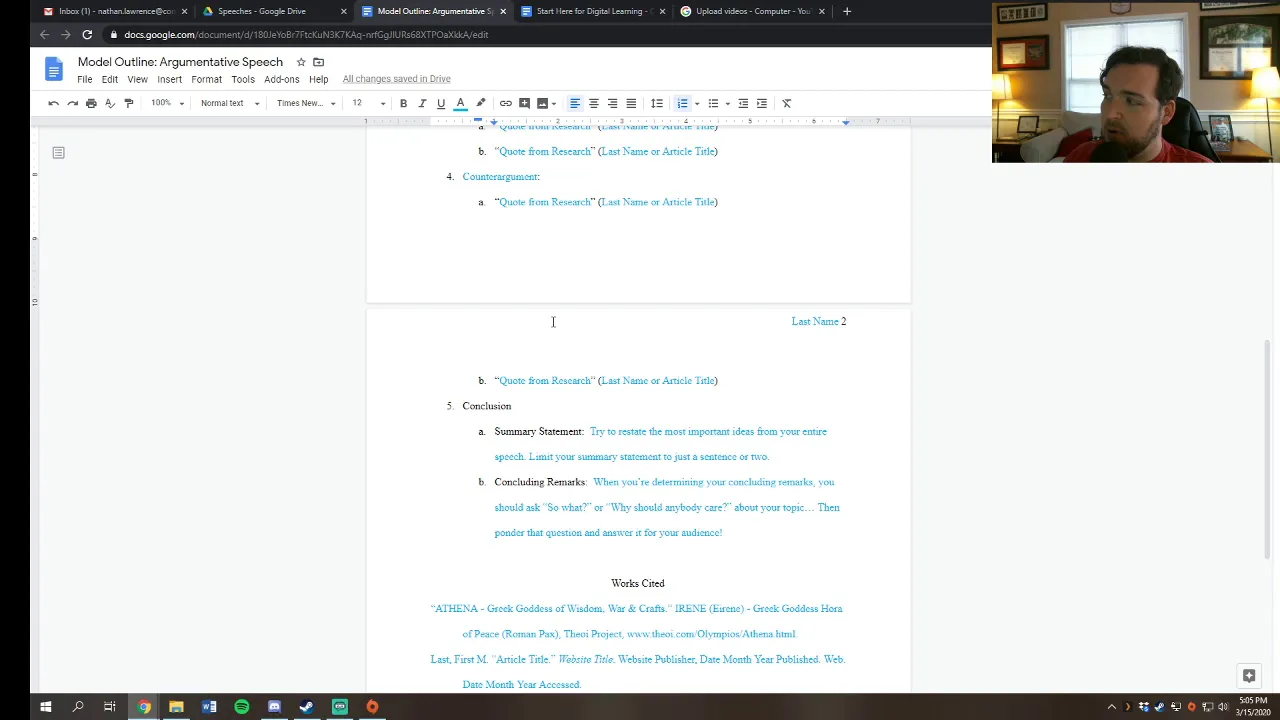Viewport: 1280px width, 720px height.
Task: Switch to the Inbox Gmail tab
Action: coord(113,11)
